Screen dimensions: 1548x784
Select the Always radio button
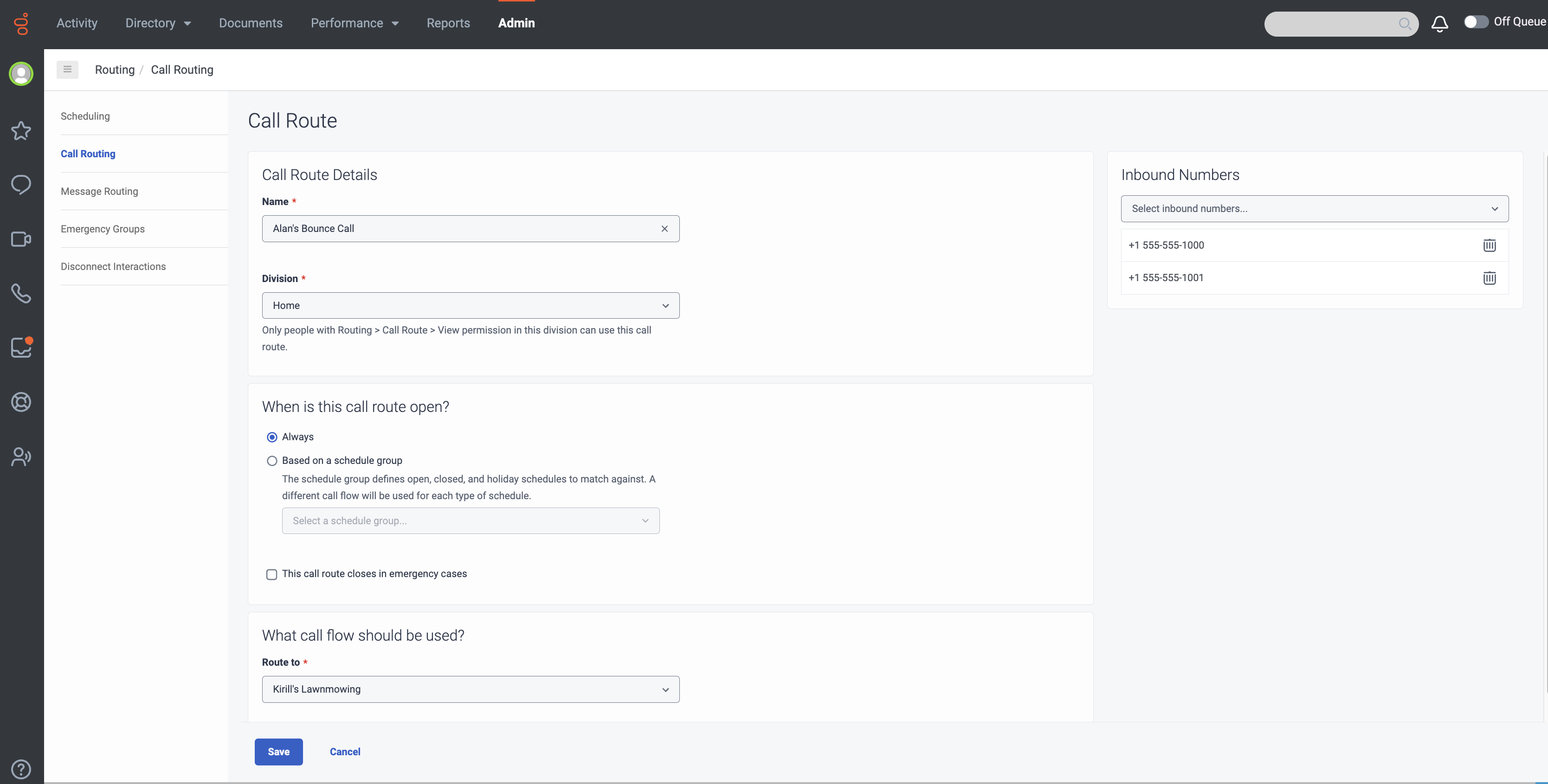[x=271, y=437]
